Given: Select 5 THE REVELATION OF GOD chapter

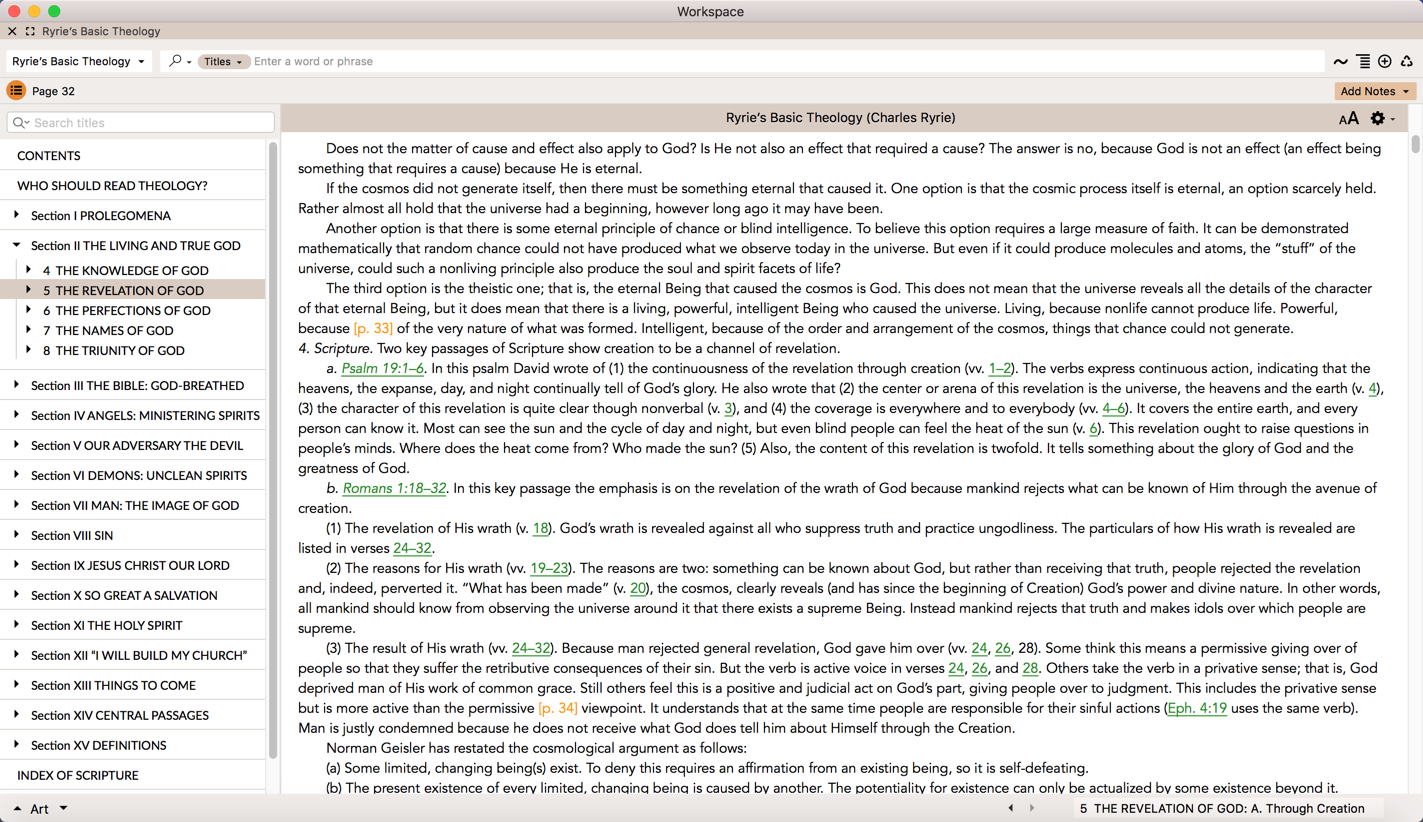Looking at the screenshot, I should [133, 290].
